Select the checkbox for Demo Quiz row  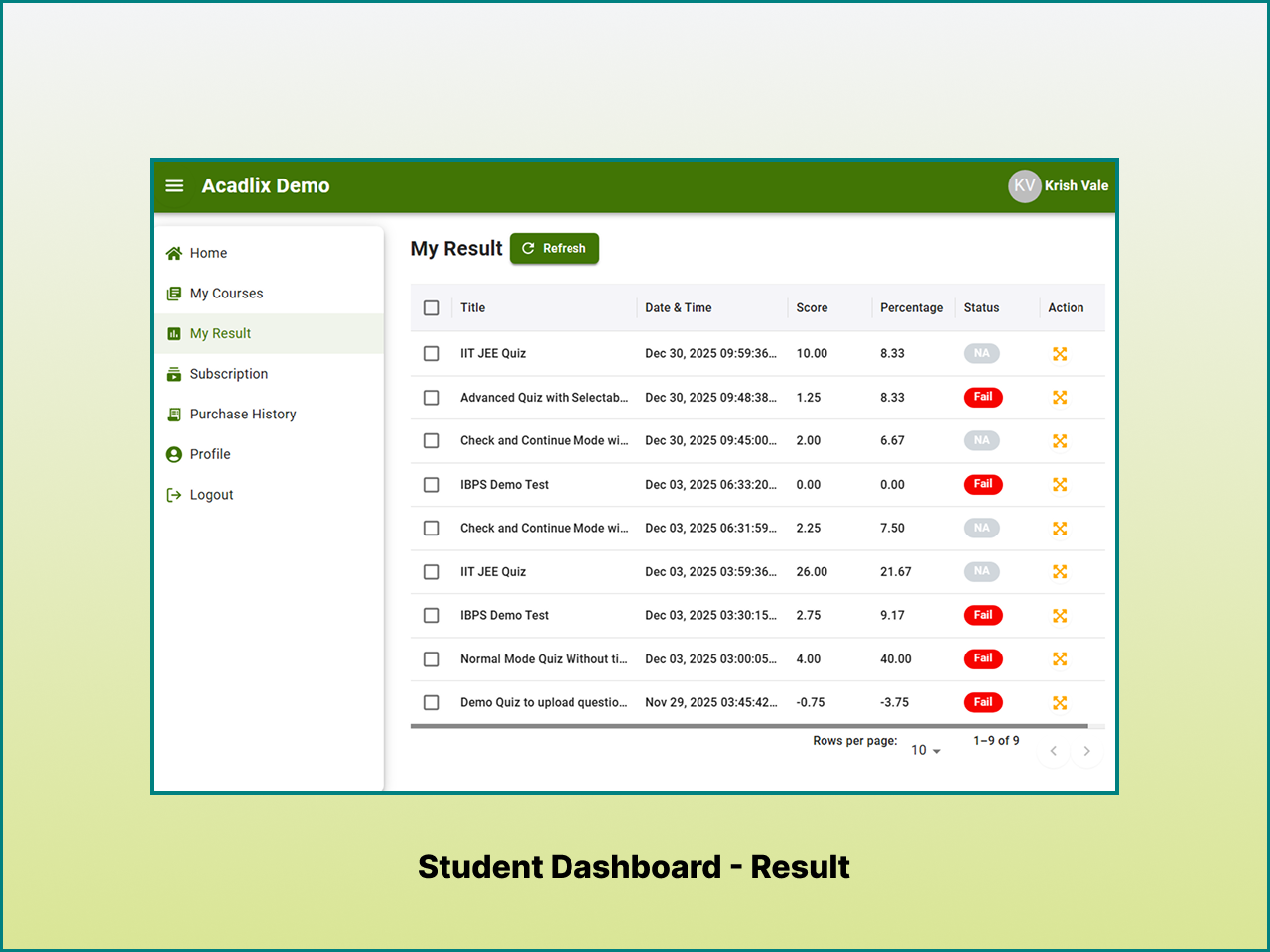431,702
